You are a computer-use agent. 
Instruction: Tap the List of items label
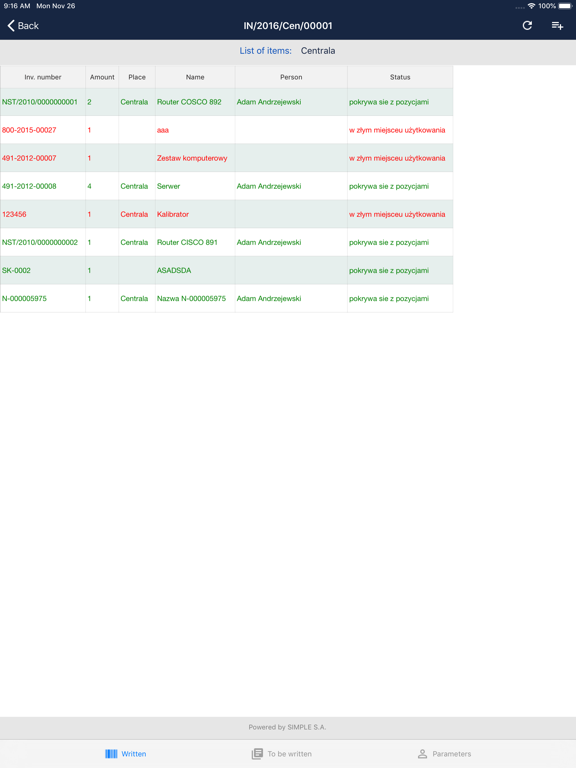(265, 50)
